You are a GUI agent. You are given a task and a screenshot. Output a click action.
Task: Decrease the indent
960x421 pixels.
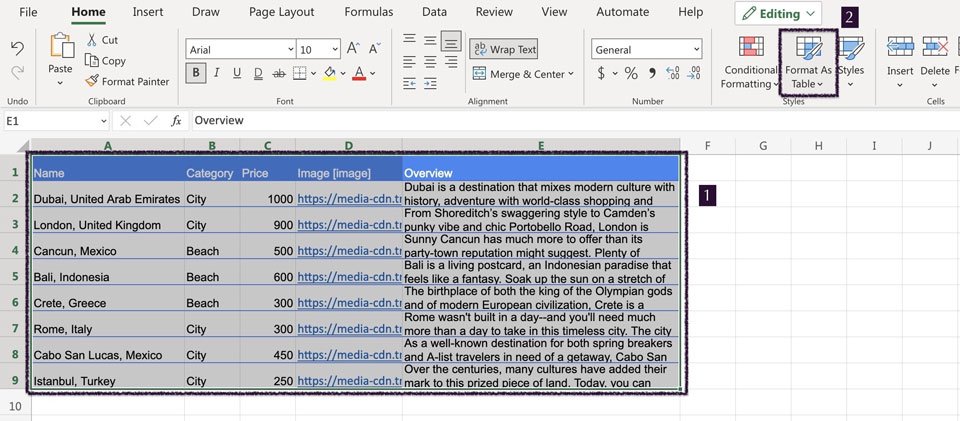pyautogui.click(x=410, y=83)
